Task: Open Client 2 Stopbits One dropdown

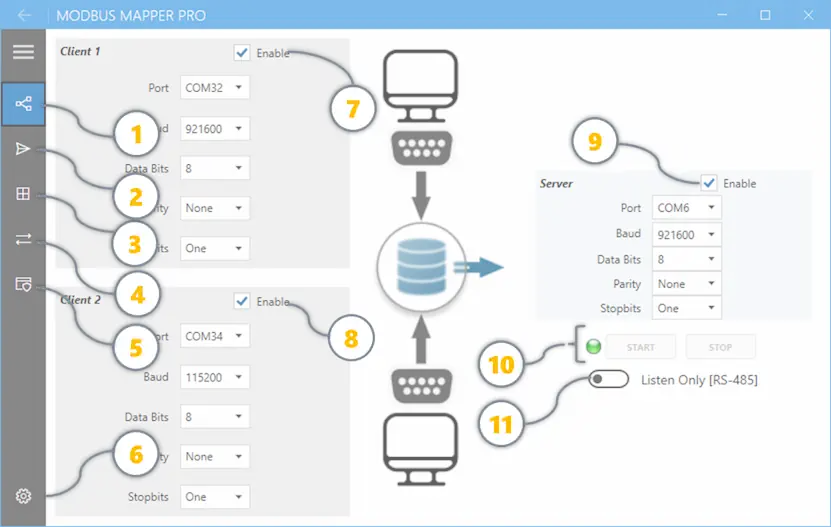Action: (x=215, y=497)
